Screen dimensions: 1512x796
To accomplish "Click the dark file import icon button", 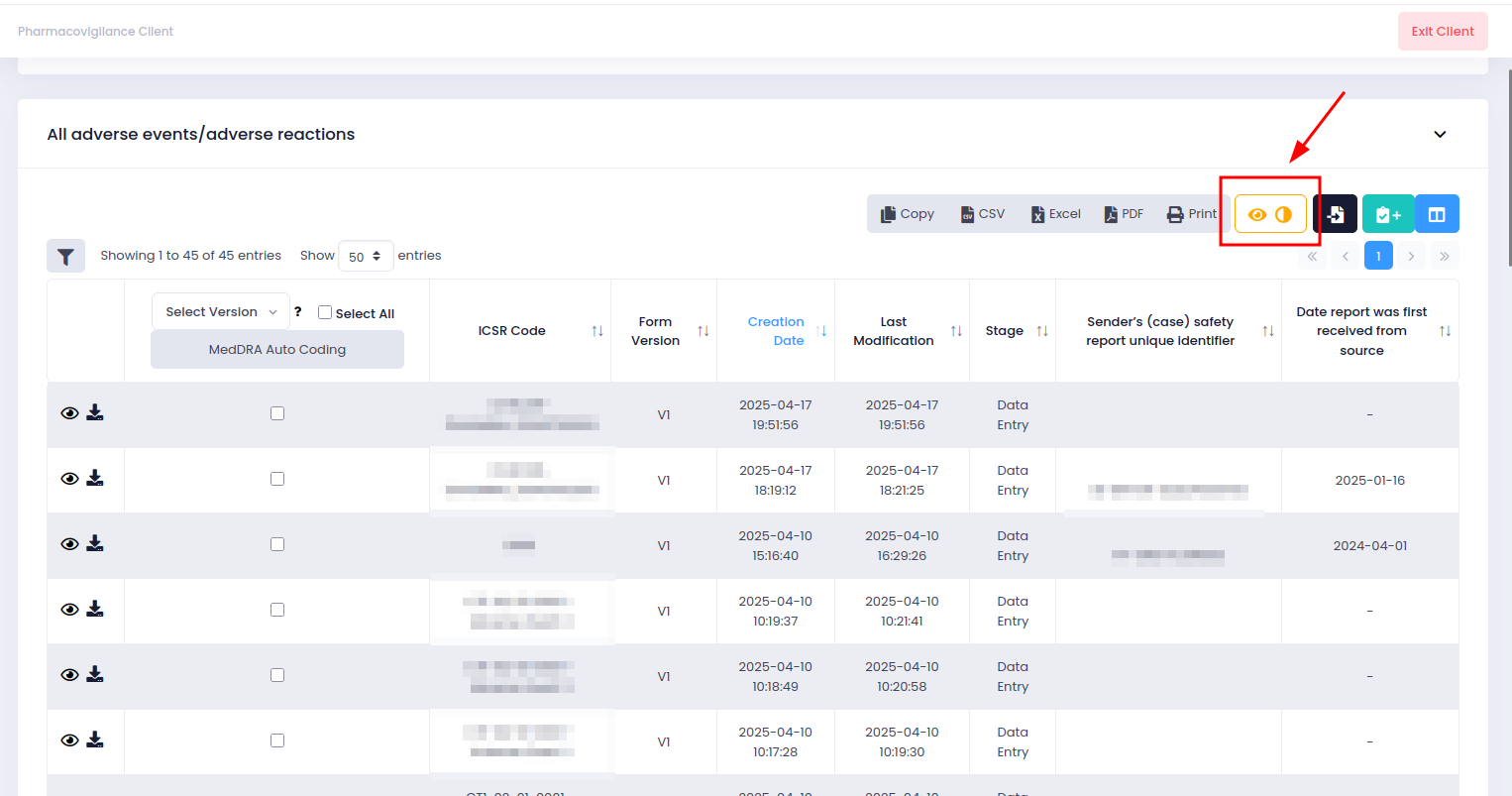I will 1335,214.
